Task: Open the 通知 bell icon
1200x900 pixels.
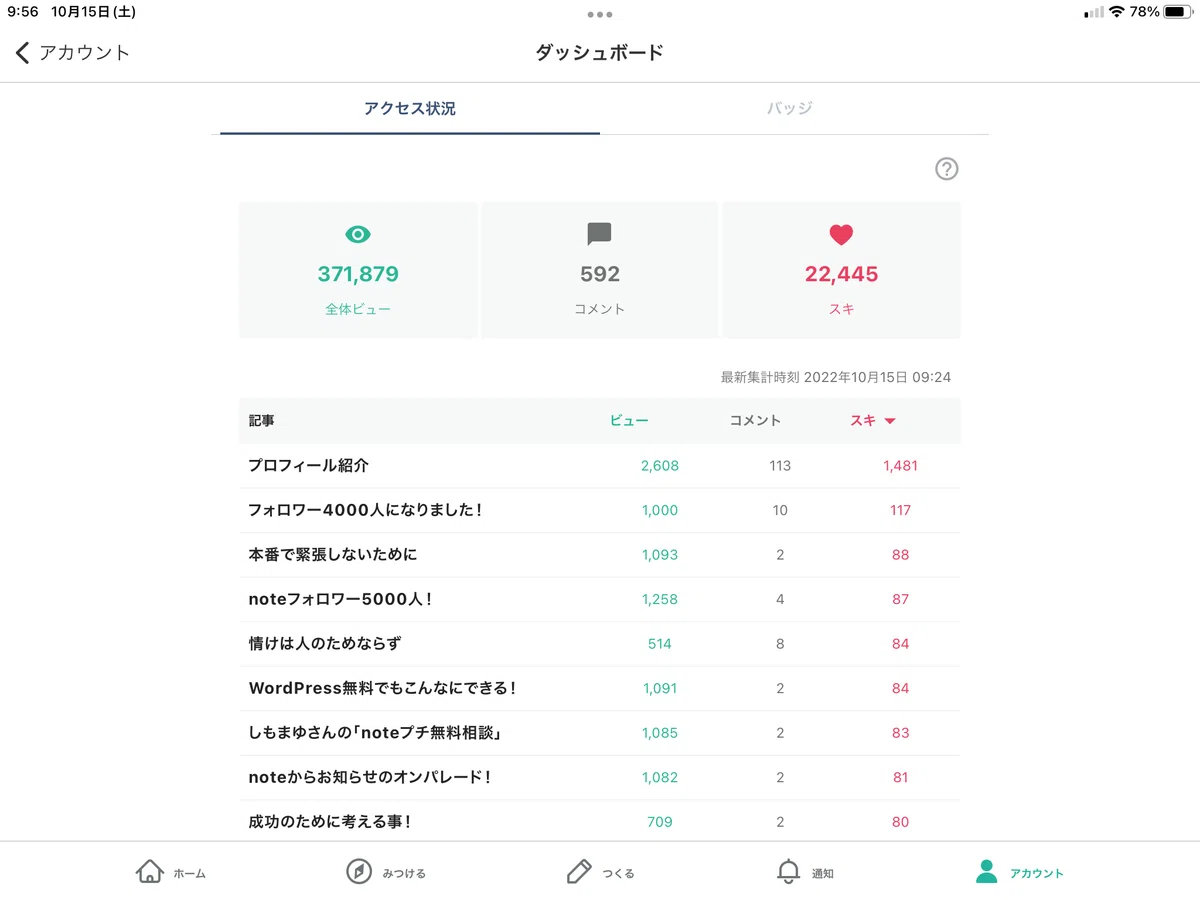Action: (x=789, y=872)
